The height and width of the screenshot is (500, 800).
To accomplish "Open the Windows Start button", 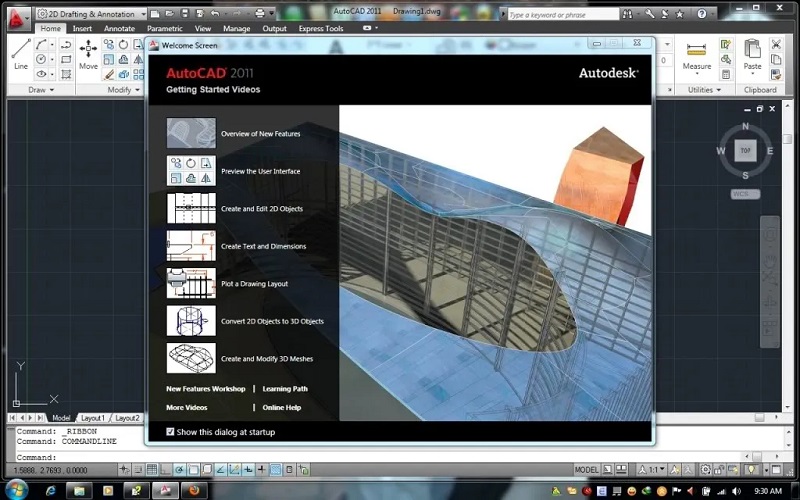I will click(17, 490).
